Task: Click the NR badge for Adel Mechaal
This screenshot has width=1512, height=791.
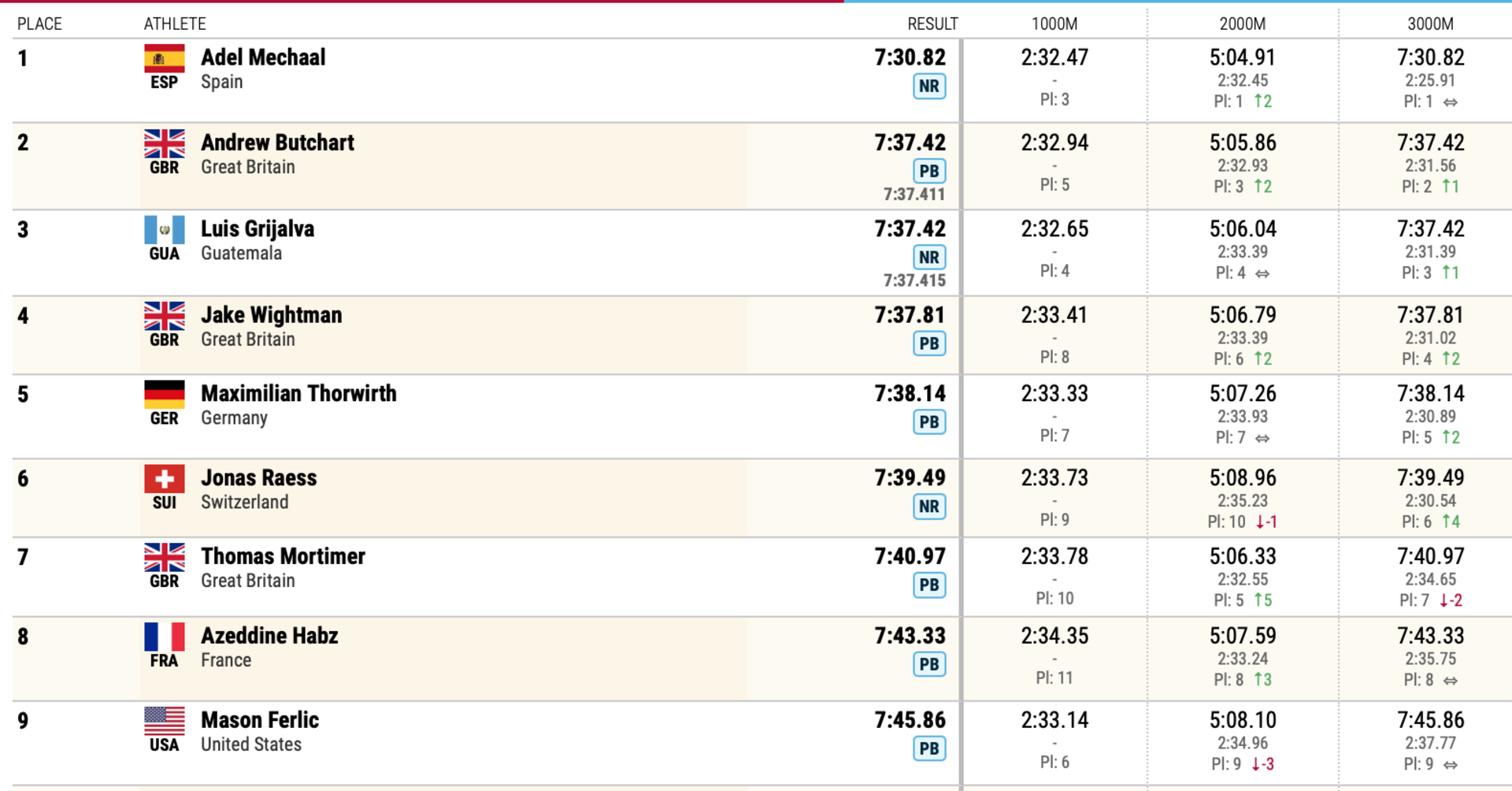Action: click(929, 87)
